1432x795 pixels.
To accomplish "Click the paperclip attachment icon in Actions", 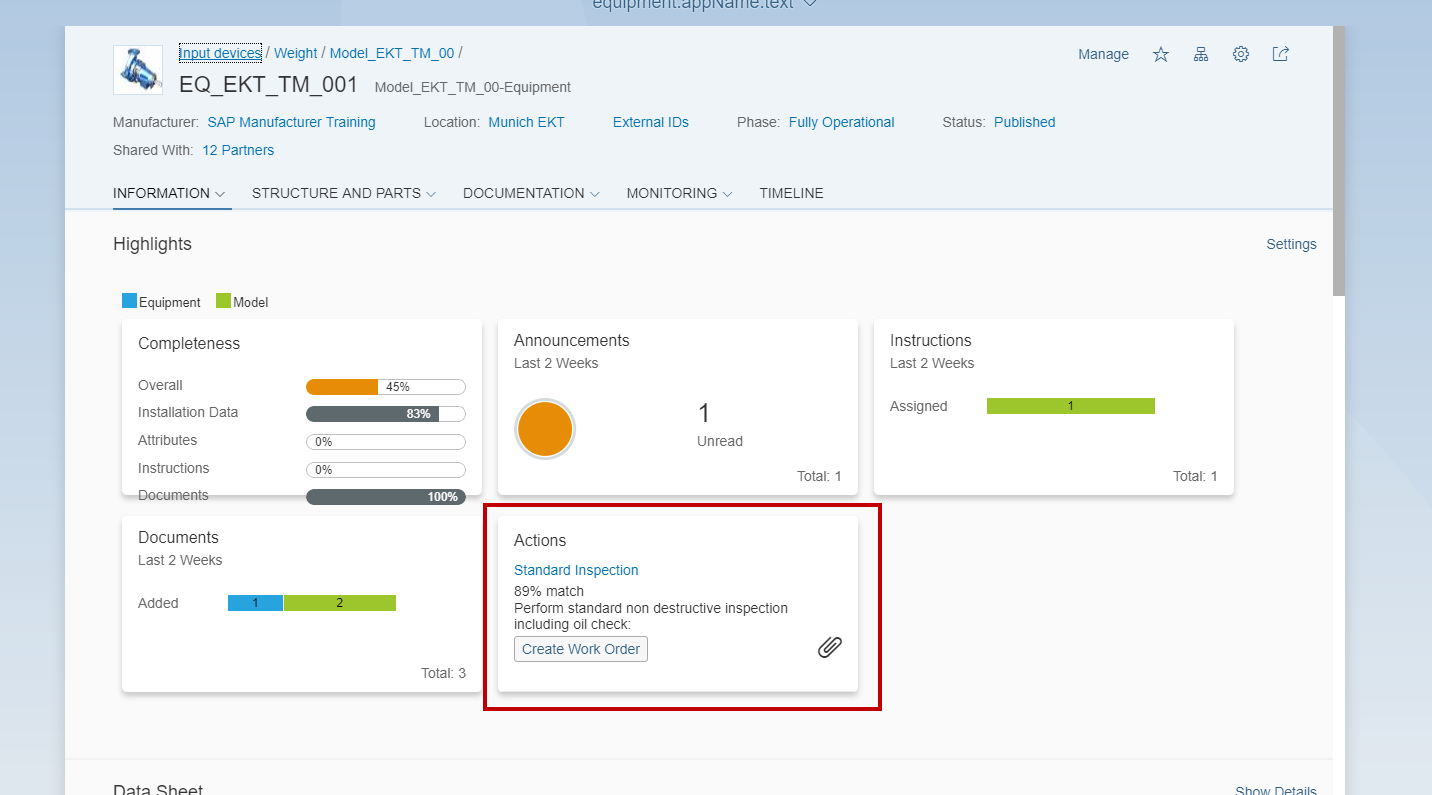I will (x=830, y=648).
